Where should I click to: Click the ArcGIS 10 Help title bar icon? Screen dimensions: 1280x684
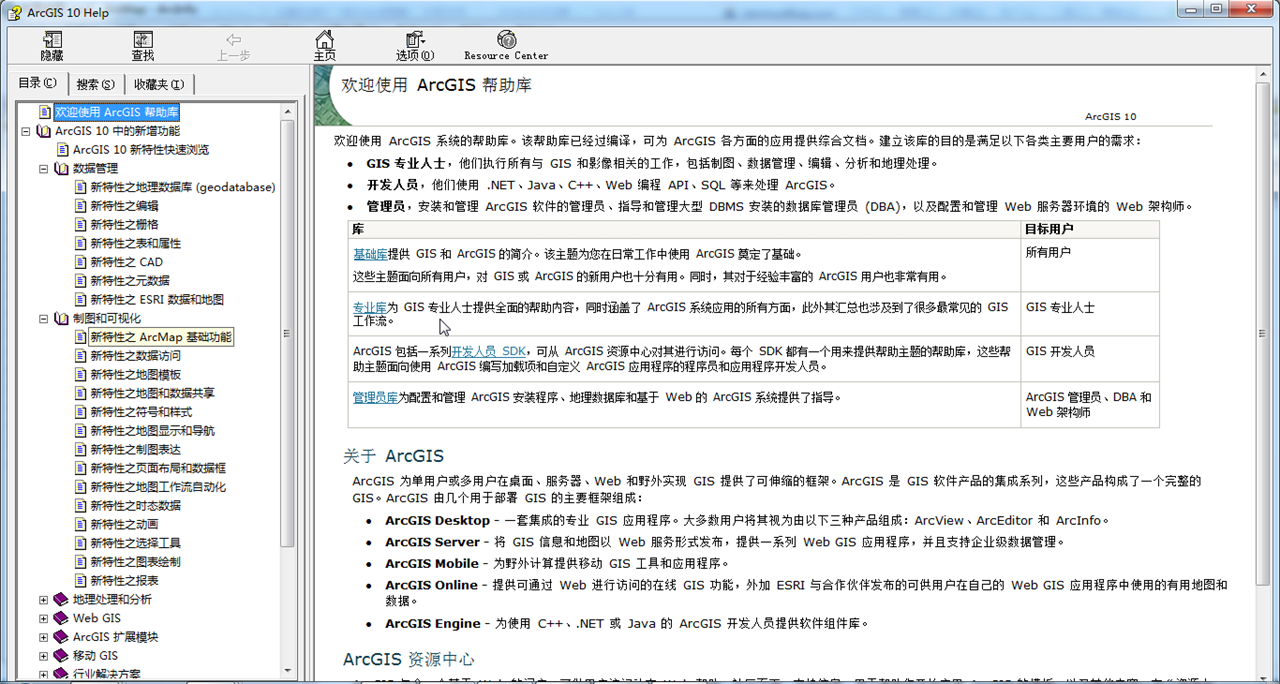[14, 11]
